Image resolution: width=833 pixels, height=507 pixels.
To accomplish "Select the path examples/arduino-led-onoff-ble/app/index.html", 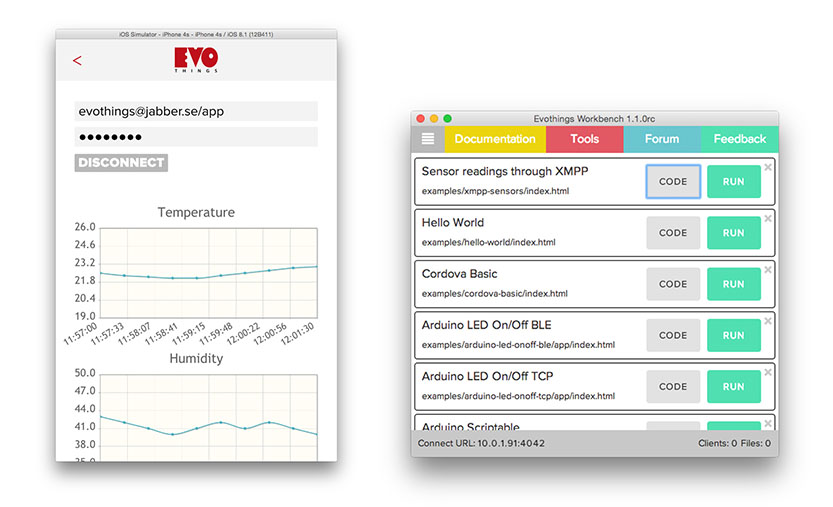I will (518, 345).
